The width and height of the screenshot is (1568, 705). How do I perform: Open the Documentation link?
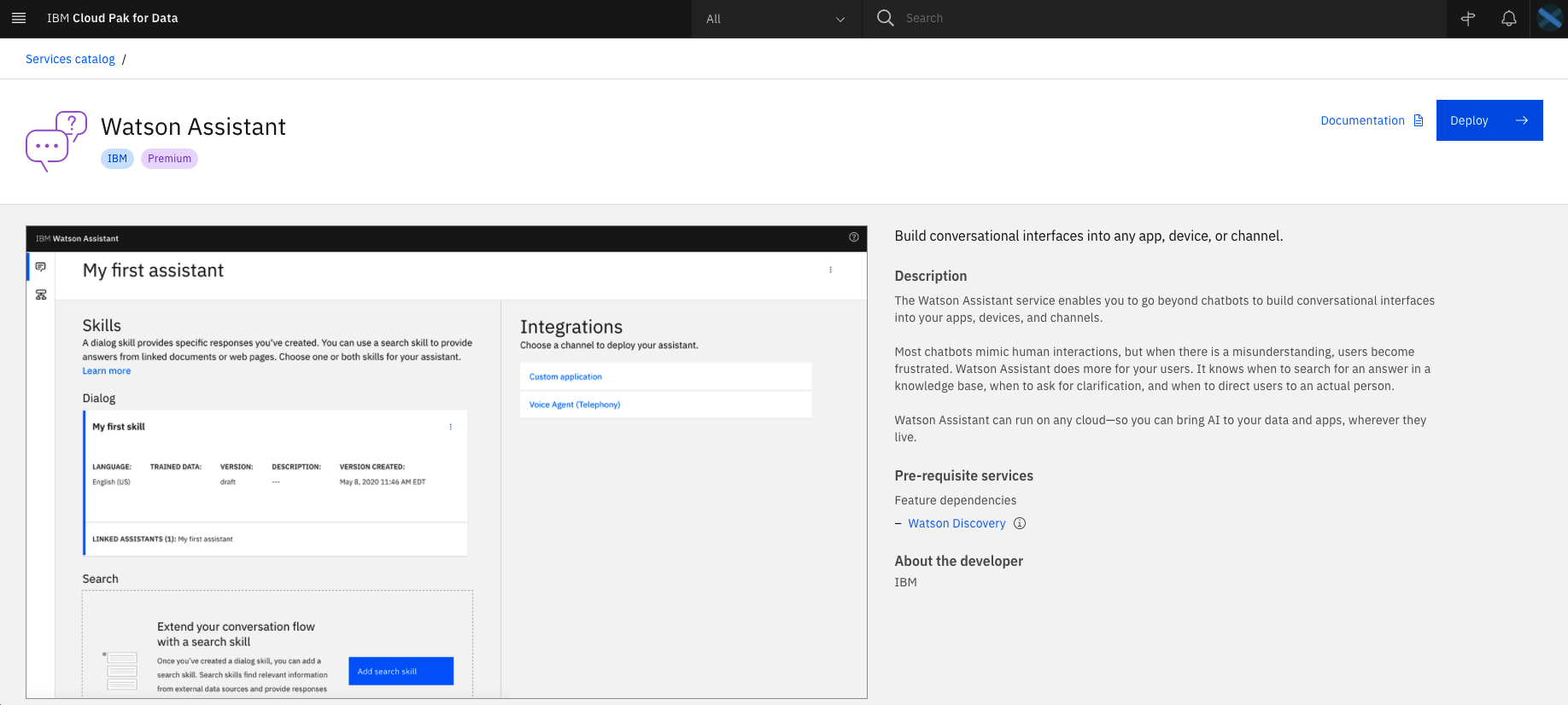coord(1362,120)
